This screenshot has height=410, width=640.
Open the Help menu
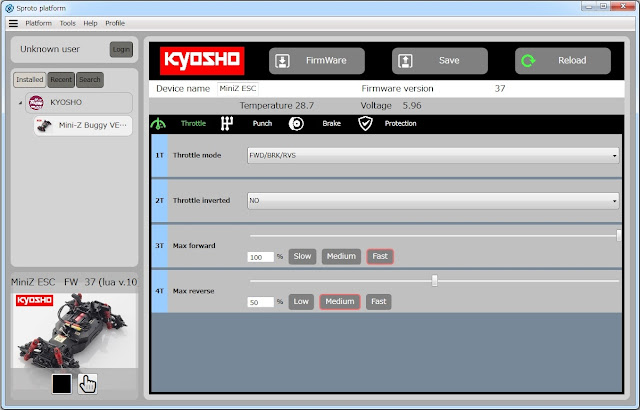(90, 23)
